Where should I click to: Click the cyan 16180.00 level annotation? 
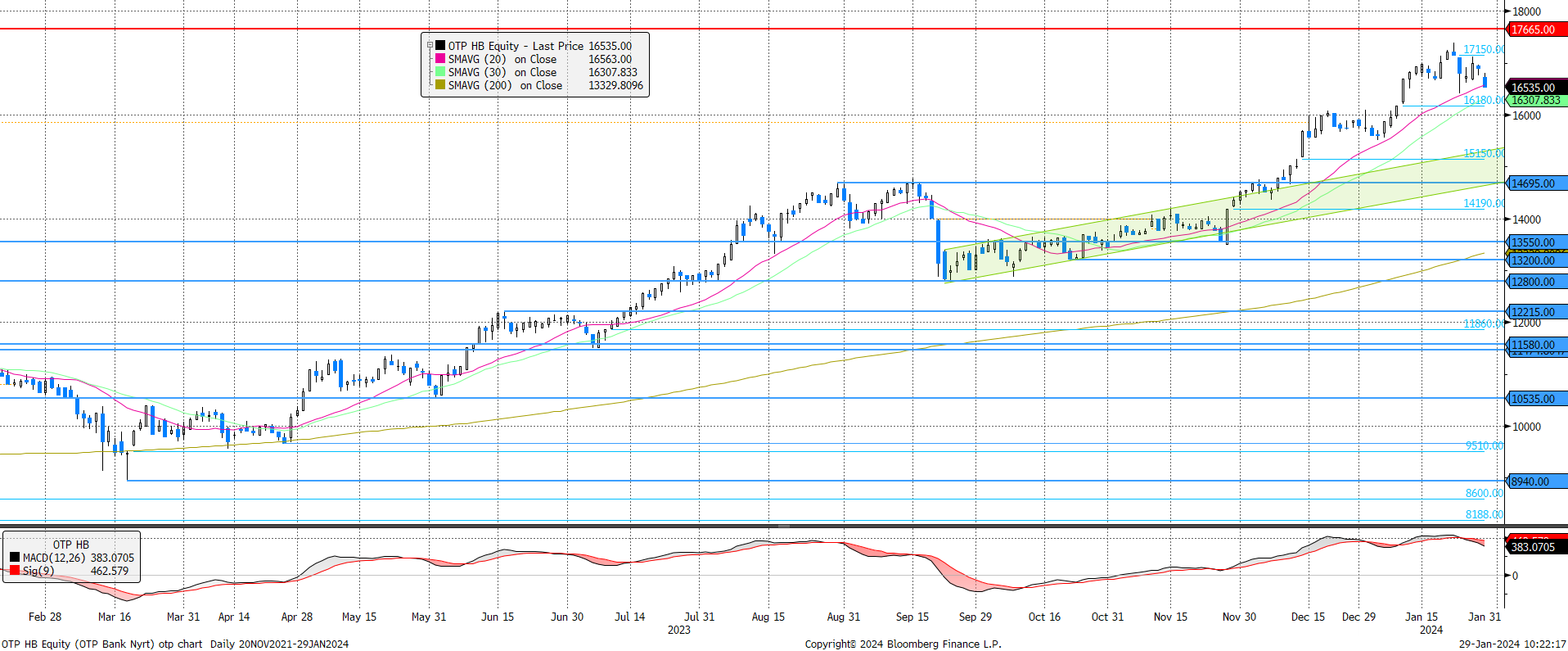pyautogui.click(x=1483, y=100)
